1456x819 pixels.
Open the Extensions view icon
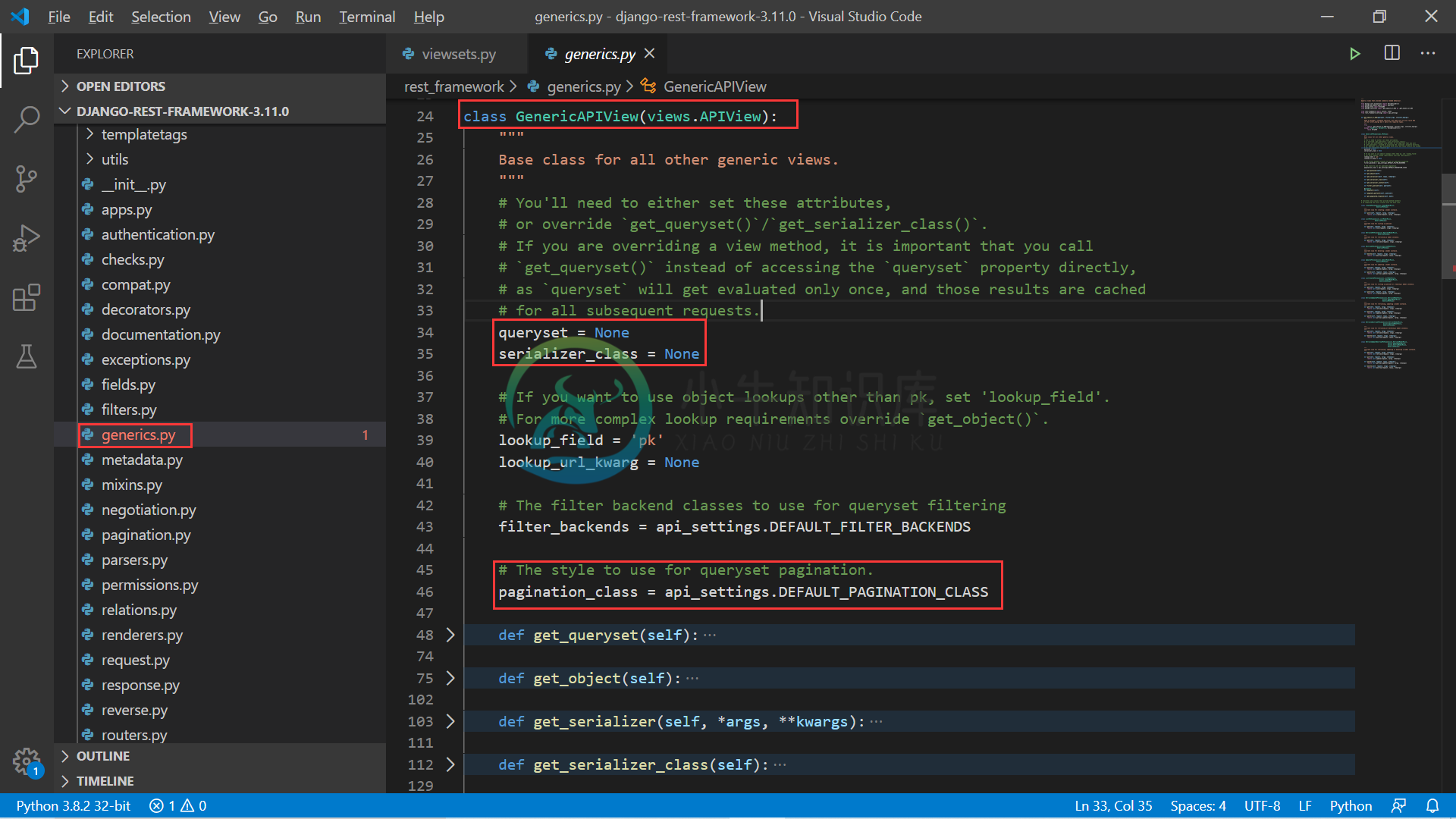[27, 297]
